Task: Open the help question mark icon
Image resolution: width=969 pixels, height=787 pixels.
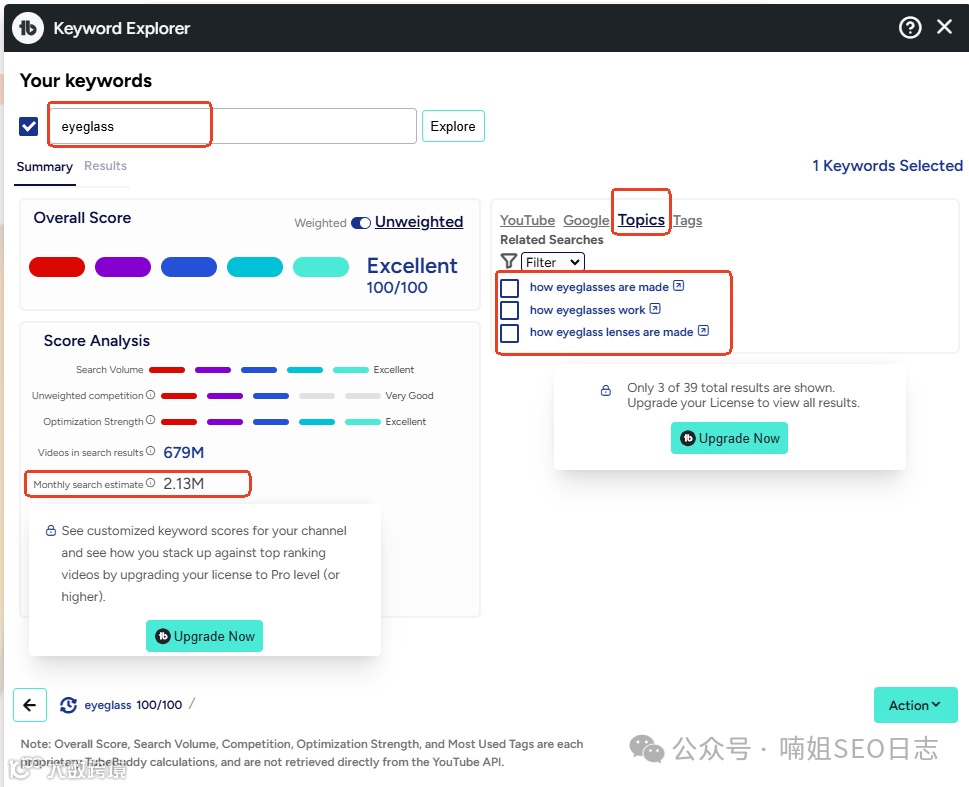Action: 910,27
